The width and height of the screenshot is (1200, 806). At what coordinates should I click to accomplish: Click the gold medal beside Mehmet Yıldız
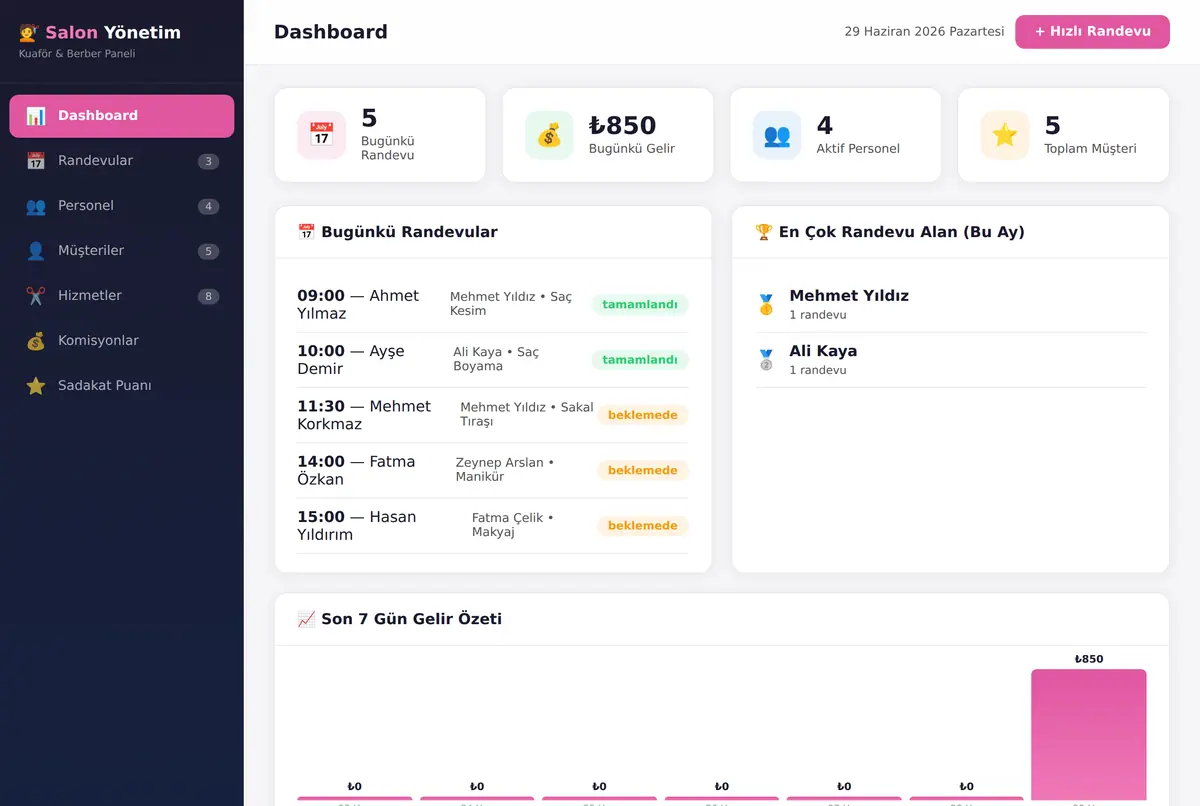[767, 305]
